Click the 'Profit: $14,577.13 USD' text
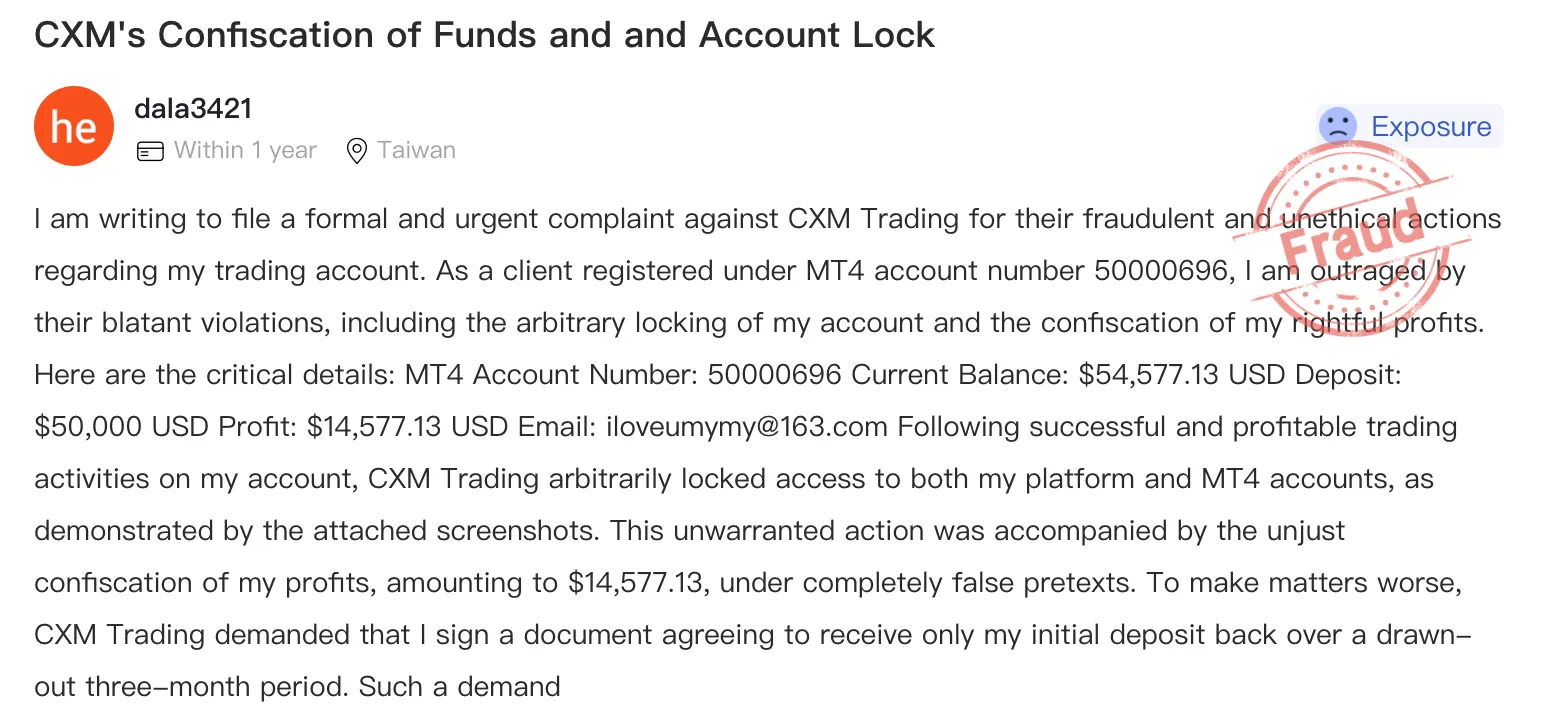Viewport: 1546px width, 722px height. click(362, 427)
